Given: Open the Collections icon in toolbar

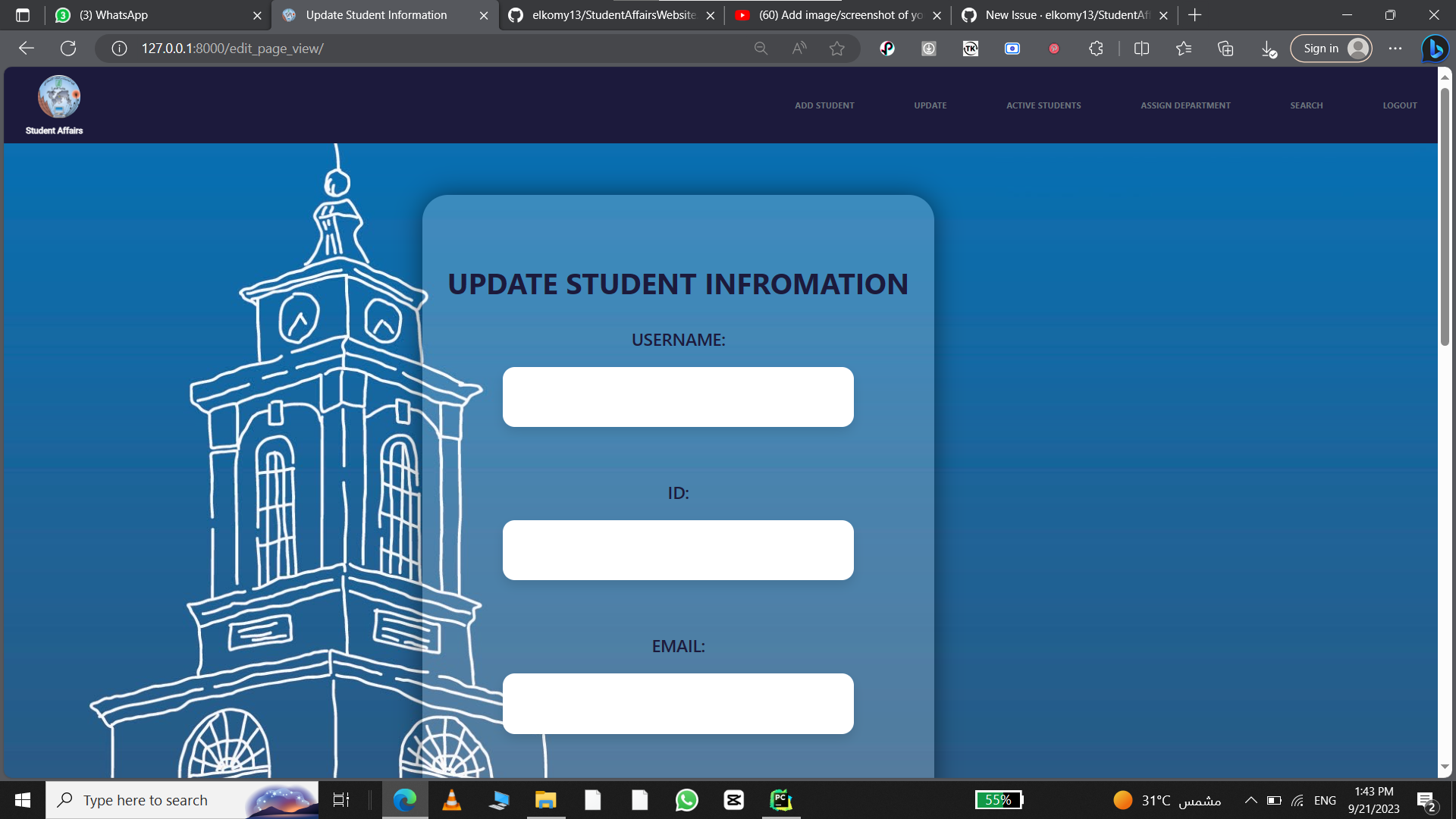Looking at the screenshot, I should (x=1225, y=49).
